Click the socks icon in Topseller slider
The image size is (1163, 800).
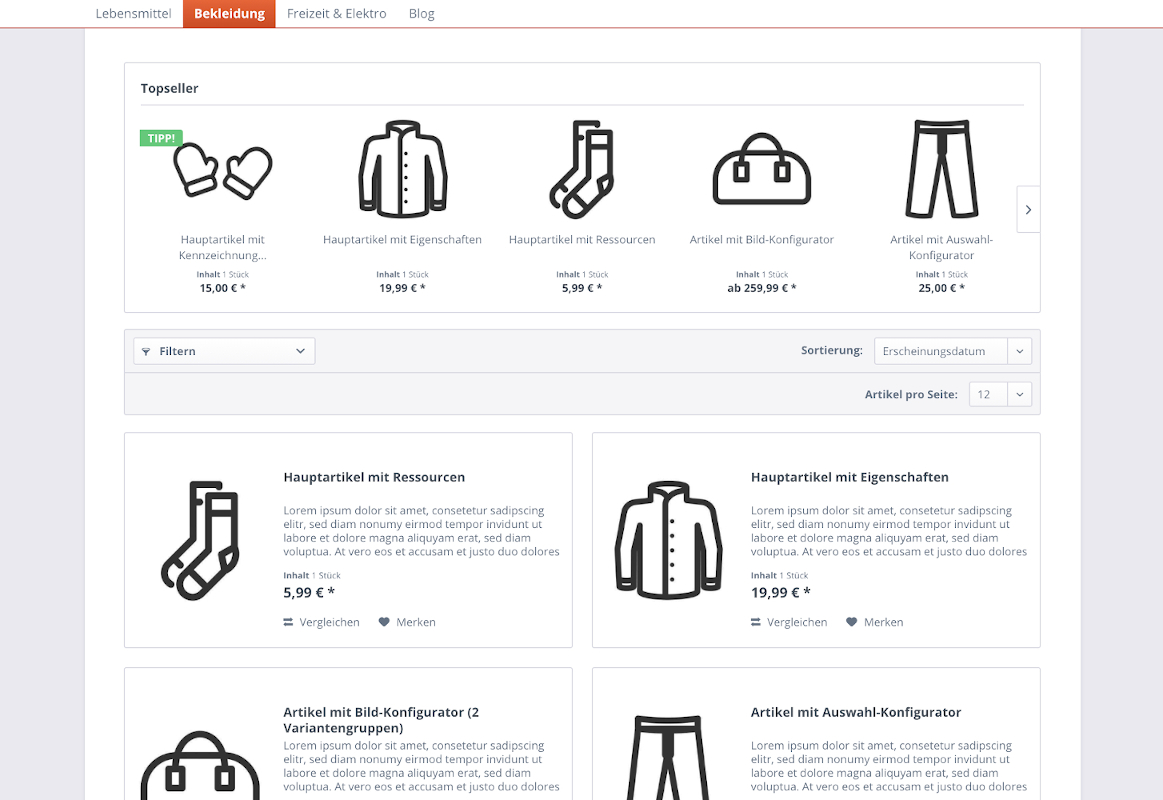(x=581, y=169)
